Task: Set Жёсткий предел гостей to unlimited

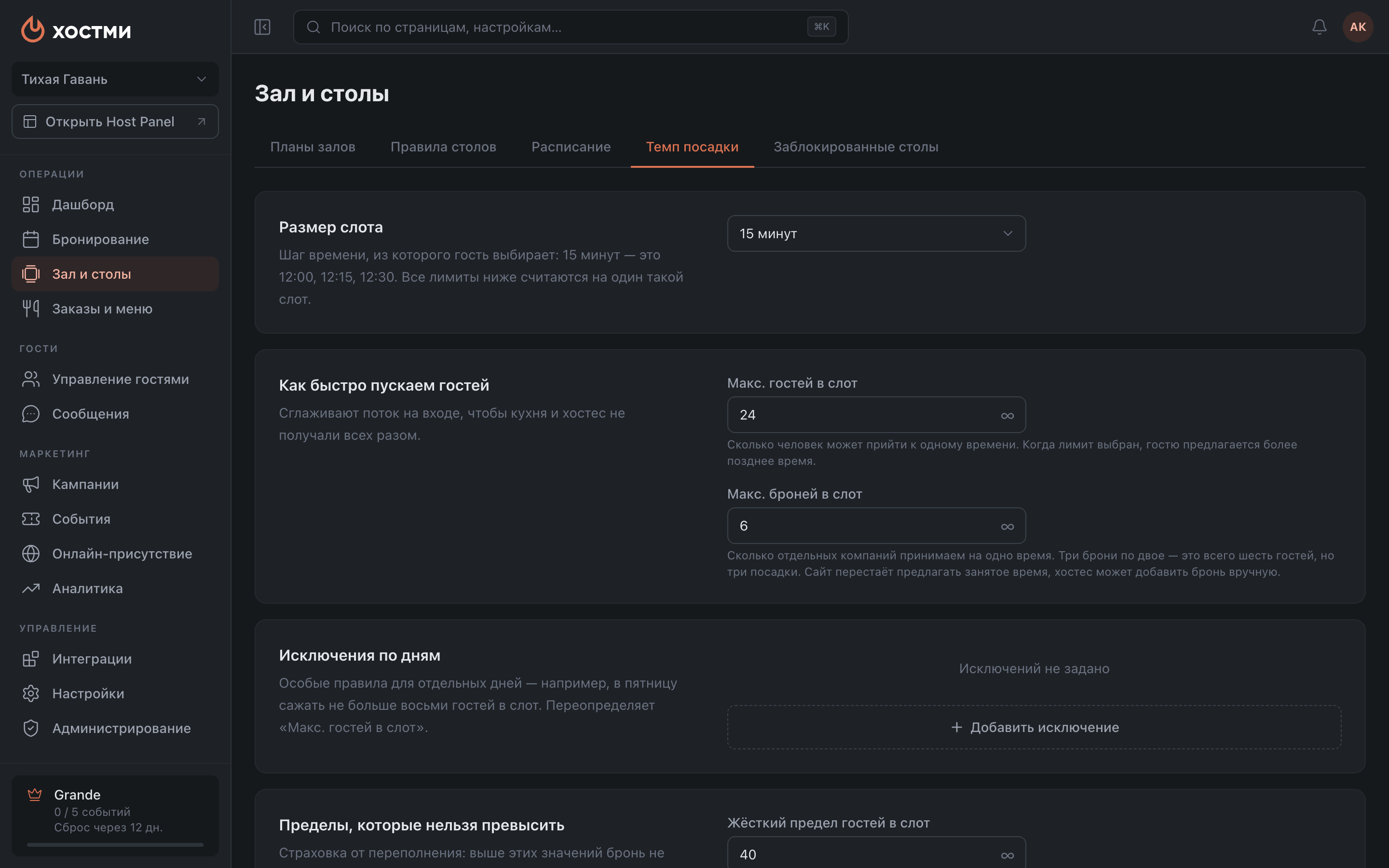Action: (1008, 855)
